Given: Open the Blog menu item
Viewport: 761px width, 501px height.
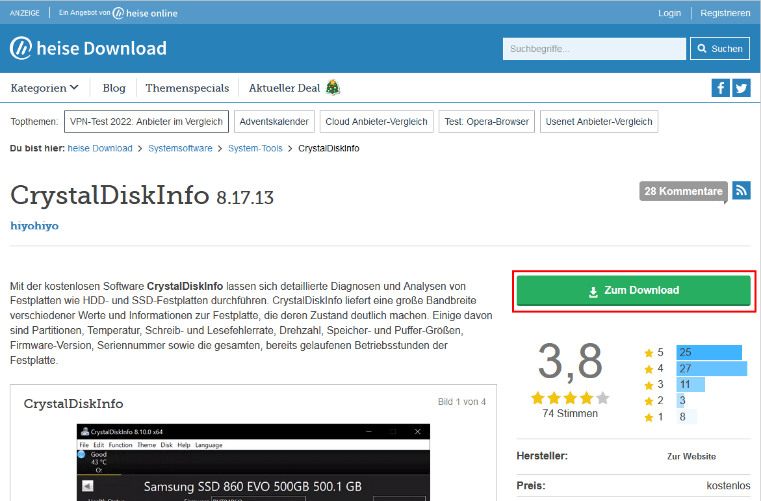Looking at the screenshot, I should [114, 88].
